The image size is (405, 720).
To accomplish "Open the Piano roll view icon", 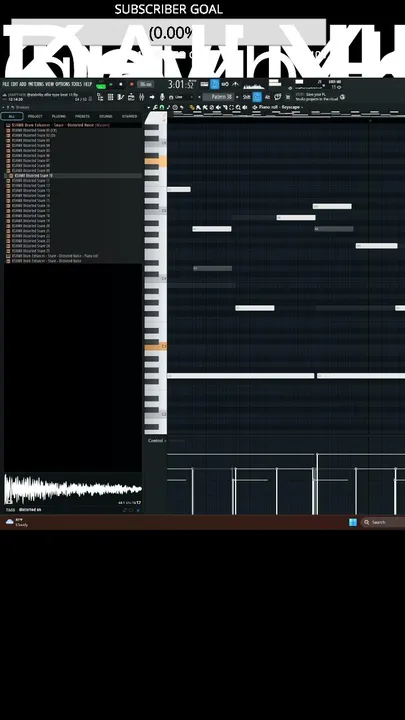I will (x=121, y=97).
